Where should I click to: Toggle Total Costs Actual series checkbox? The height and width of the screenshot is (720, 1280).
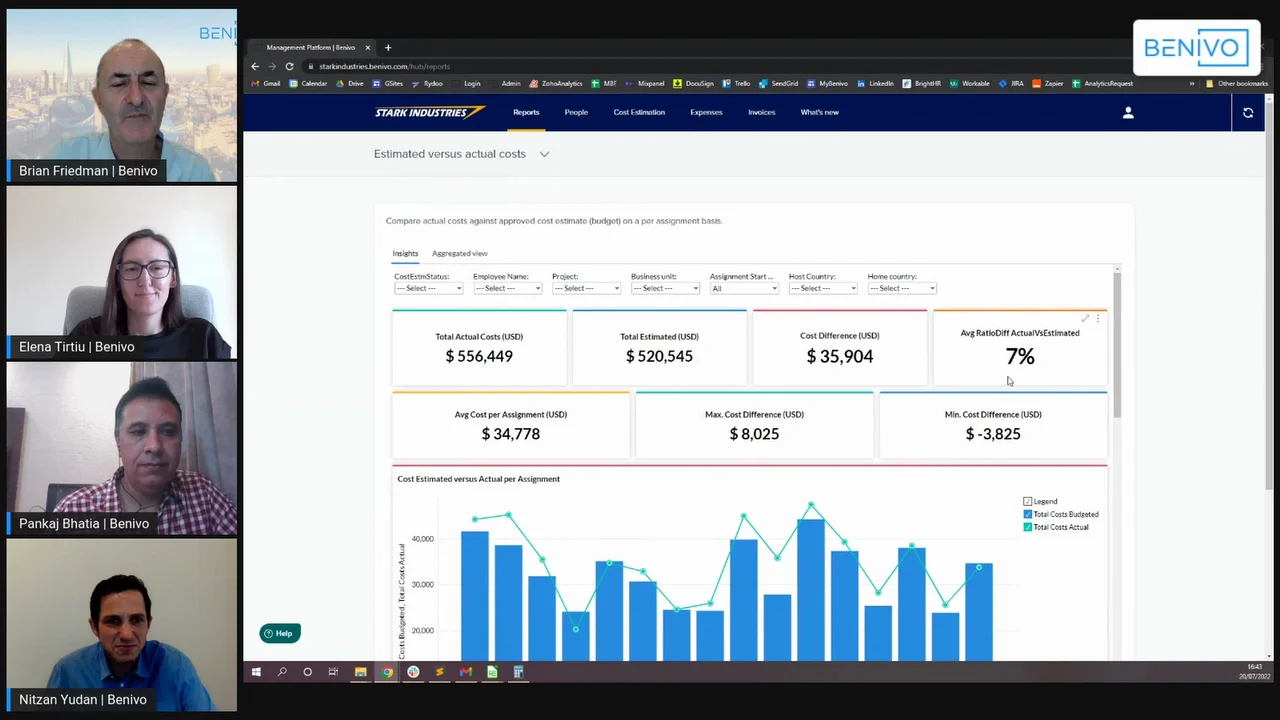[1027, 527]
